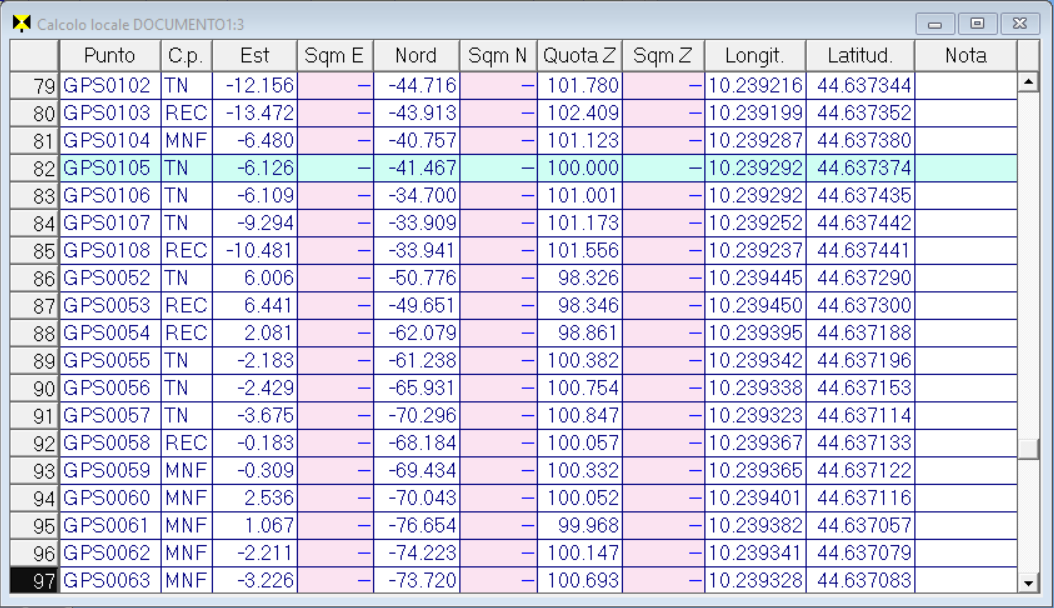Click the Latitud. column header

[x=859, y=56]
